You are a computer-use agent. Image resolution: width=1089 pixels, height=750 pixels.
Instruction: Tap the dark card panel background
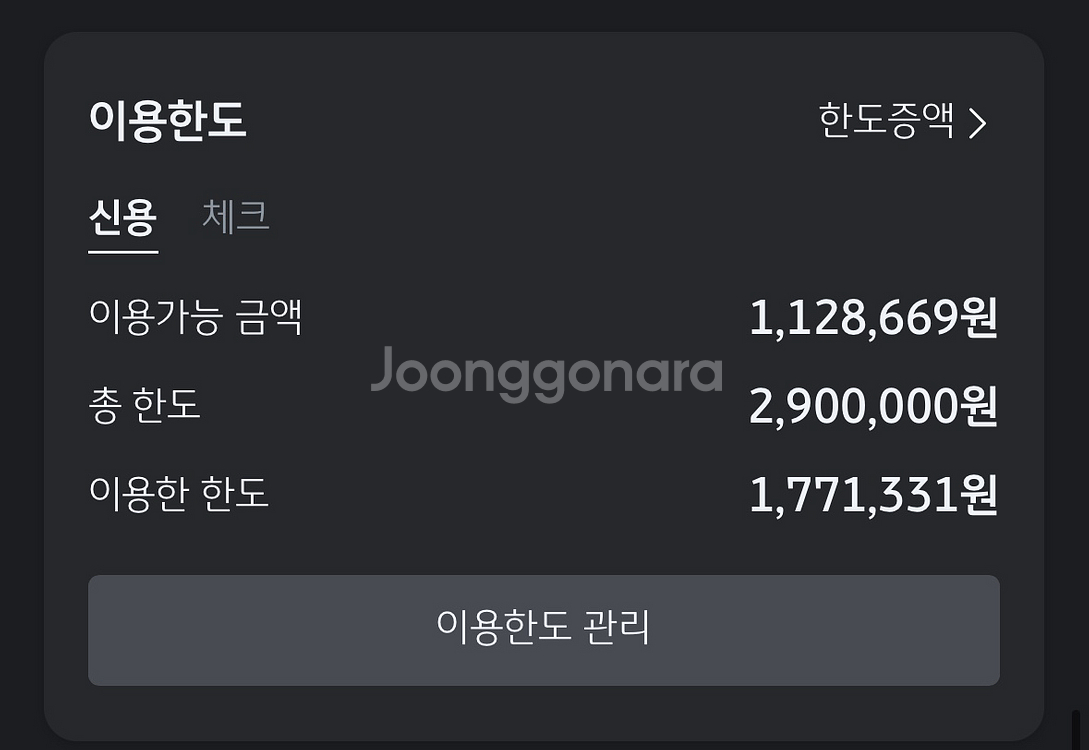click(x=546, y=550)
